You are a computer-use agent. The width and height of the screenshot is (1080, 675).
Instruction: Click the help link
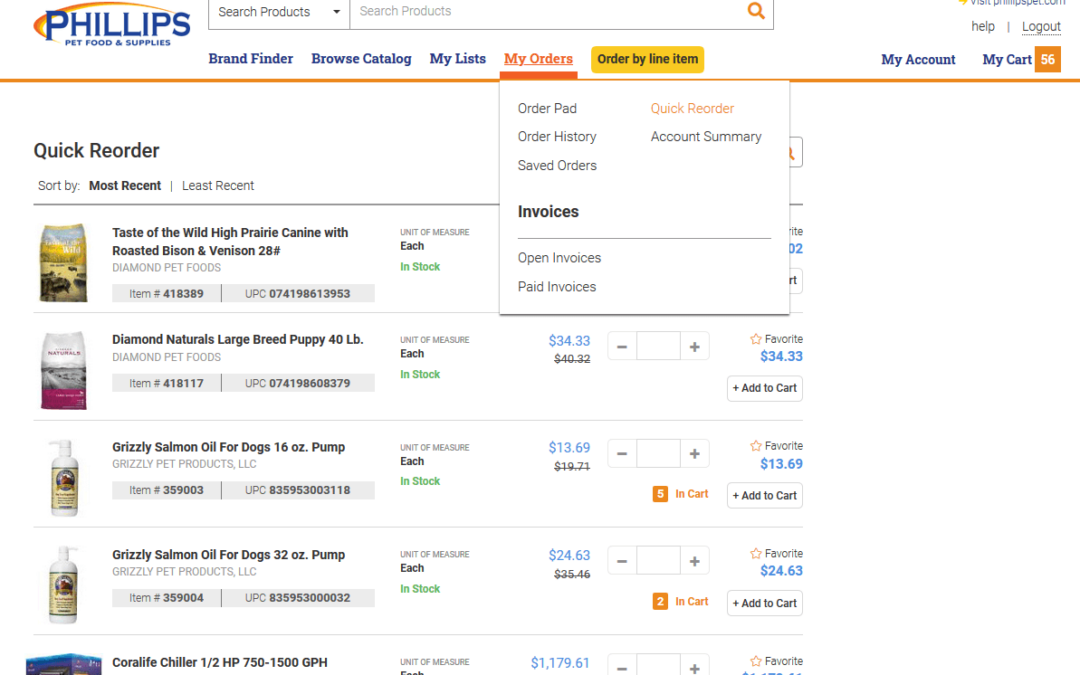click(x=983, y=26)
